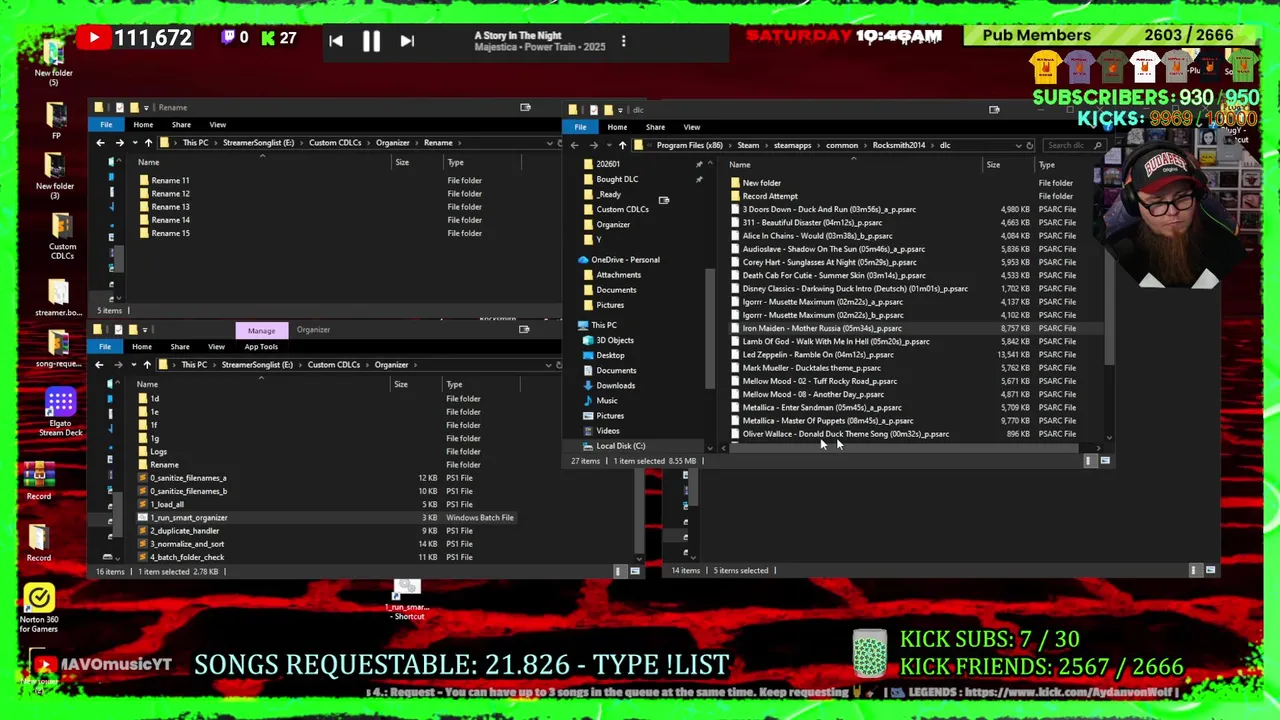
Task: Open music player overlay three-dot menu
Action: [623, 41]
